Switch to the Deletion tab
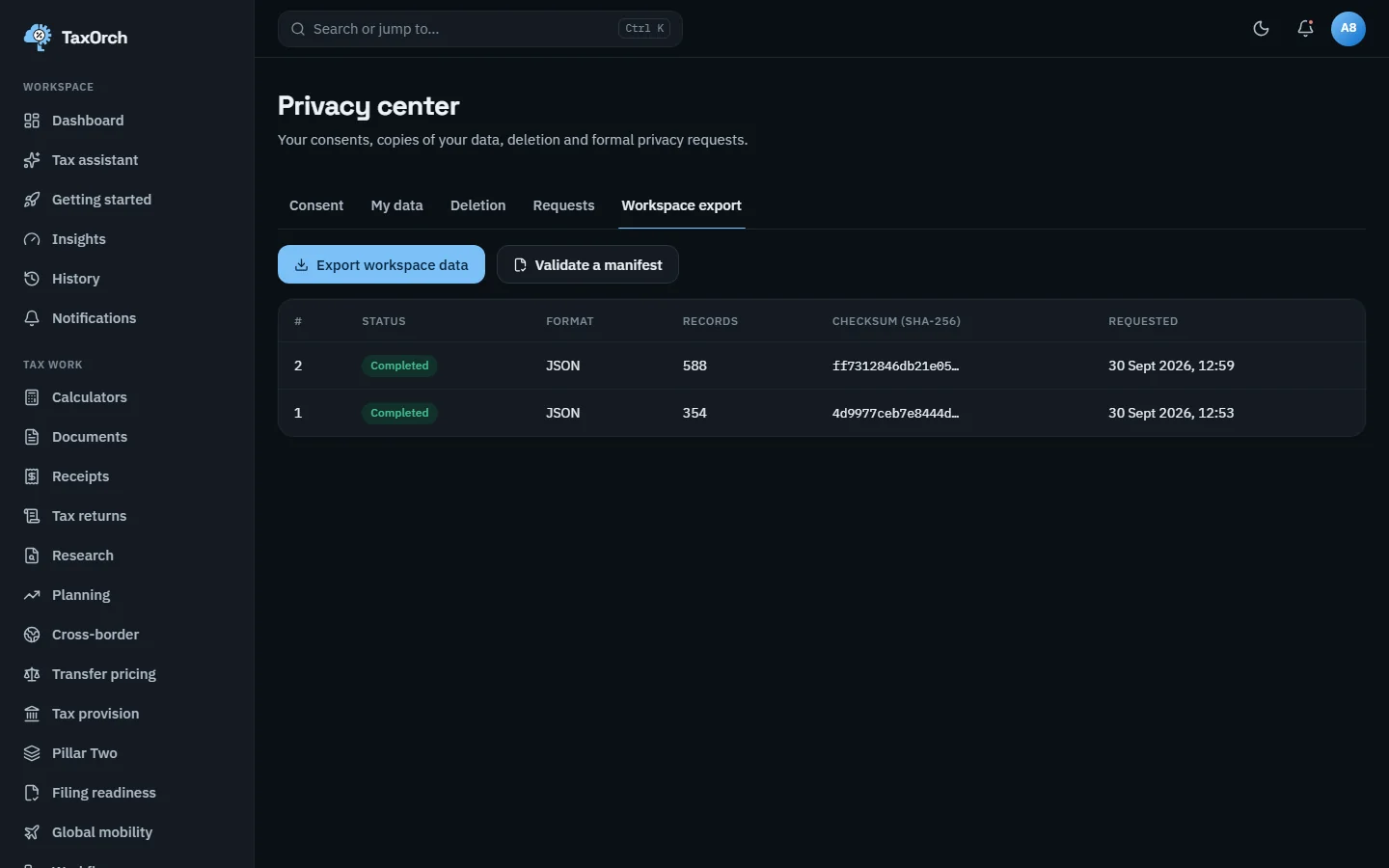 click(x=477, y=205)
